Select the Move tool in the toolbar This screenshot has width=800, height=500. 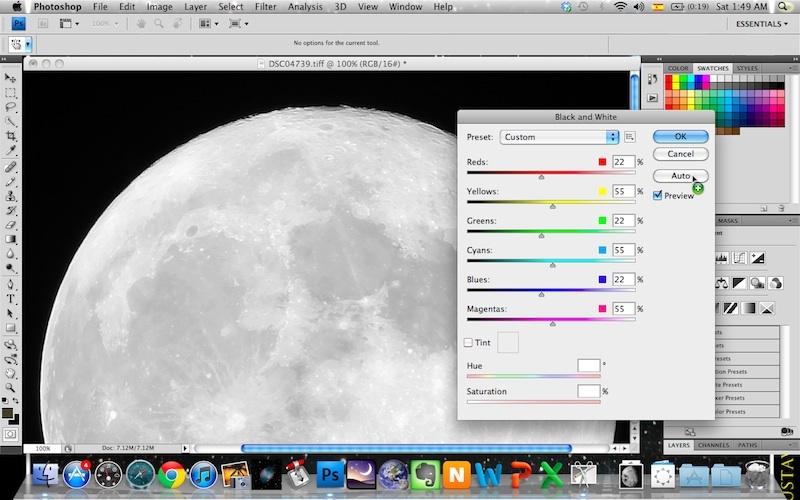coord(11,78)
